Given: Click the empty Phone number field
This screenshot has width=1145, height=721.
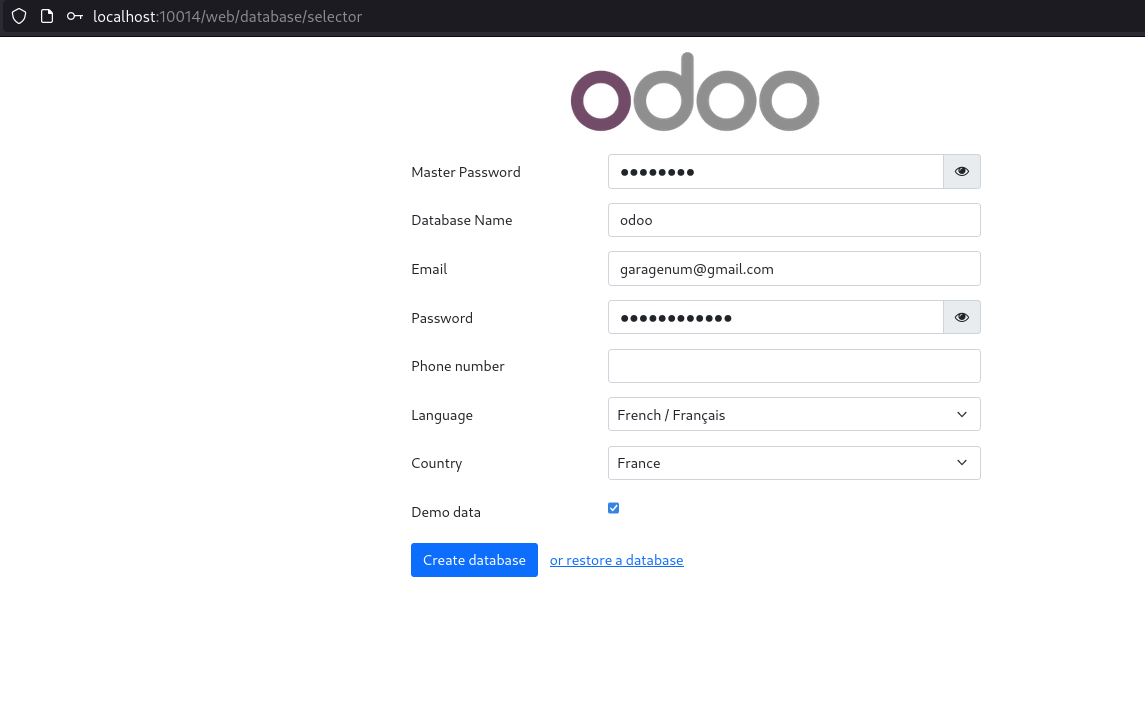Looking at the screenshot, I should [794, 366].
